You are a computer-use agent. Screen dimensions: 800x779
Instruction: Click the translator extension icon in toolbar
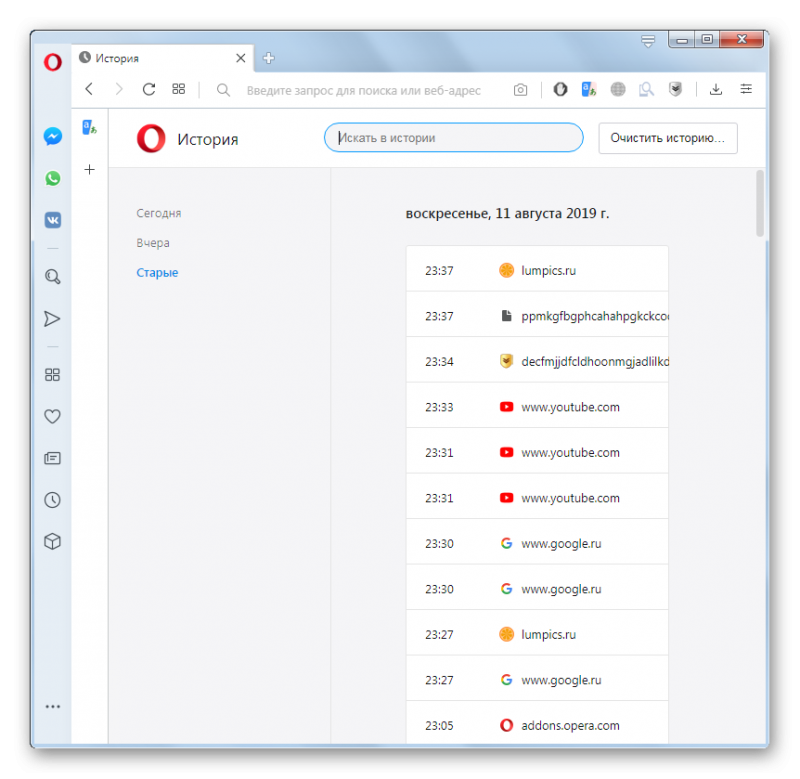(589, 89)
